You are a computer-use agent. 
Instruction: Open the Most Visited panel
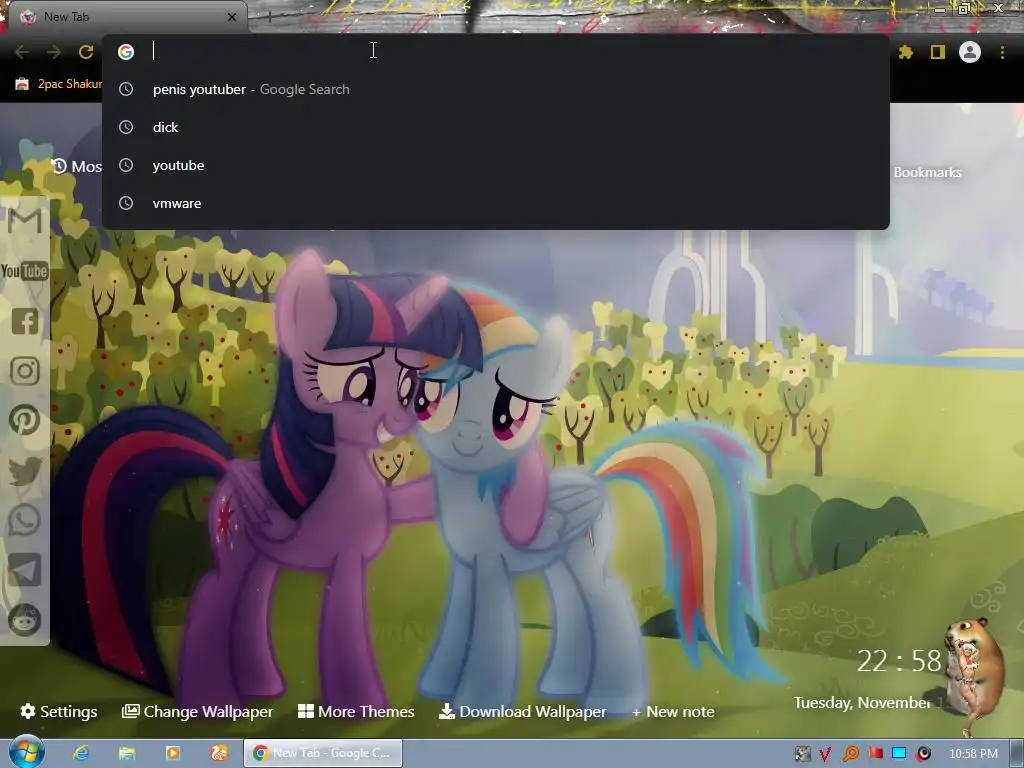pos(77,167)
